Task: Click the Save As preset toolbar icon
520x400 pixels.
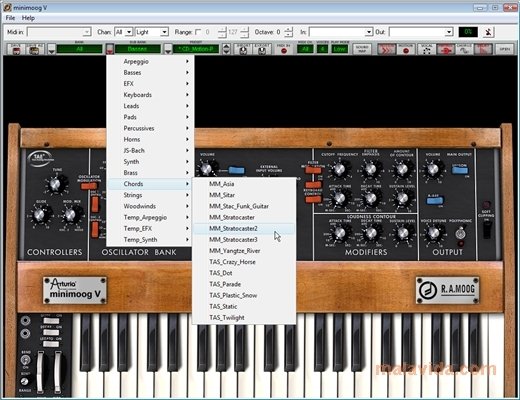Action: coord(35,49)
